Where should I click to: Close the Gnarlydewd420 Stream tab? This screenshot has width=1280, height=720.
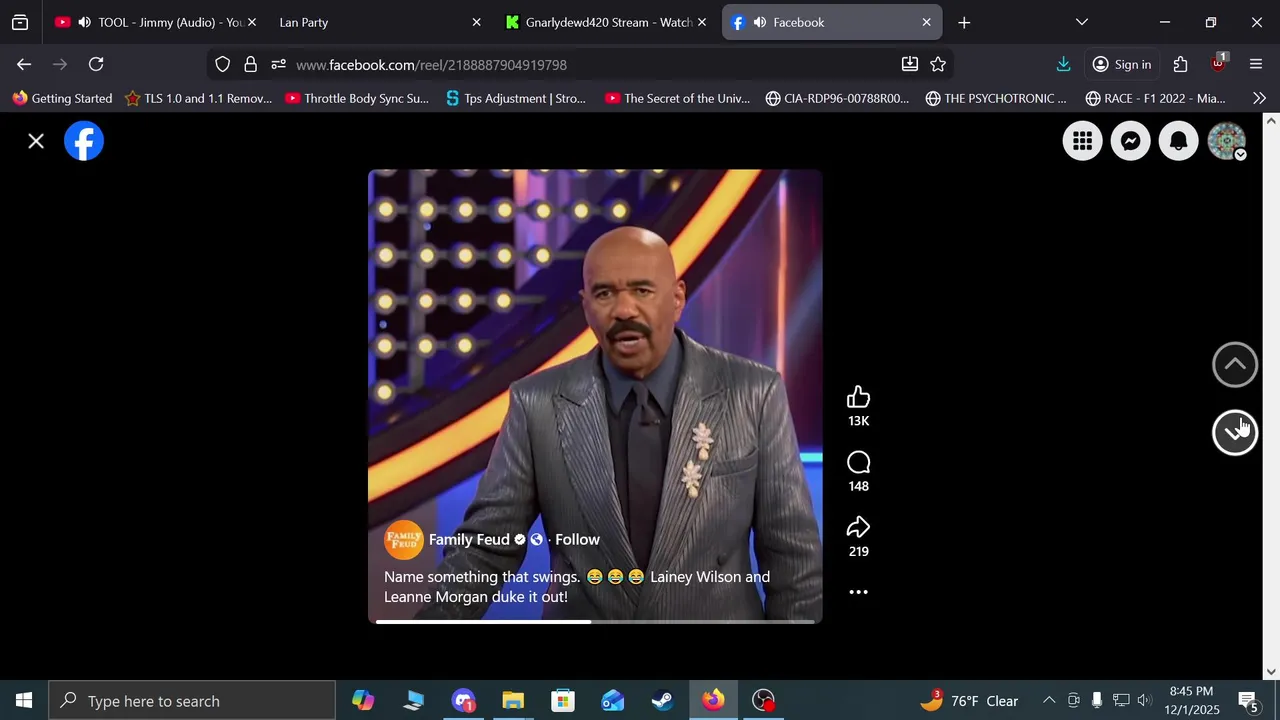[x=702, y=22]
